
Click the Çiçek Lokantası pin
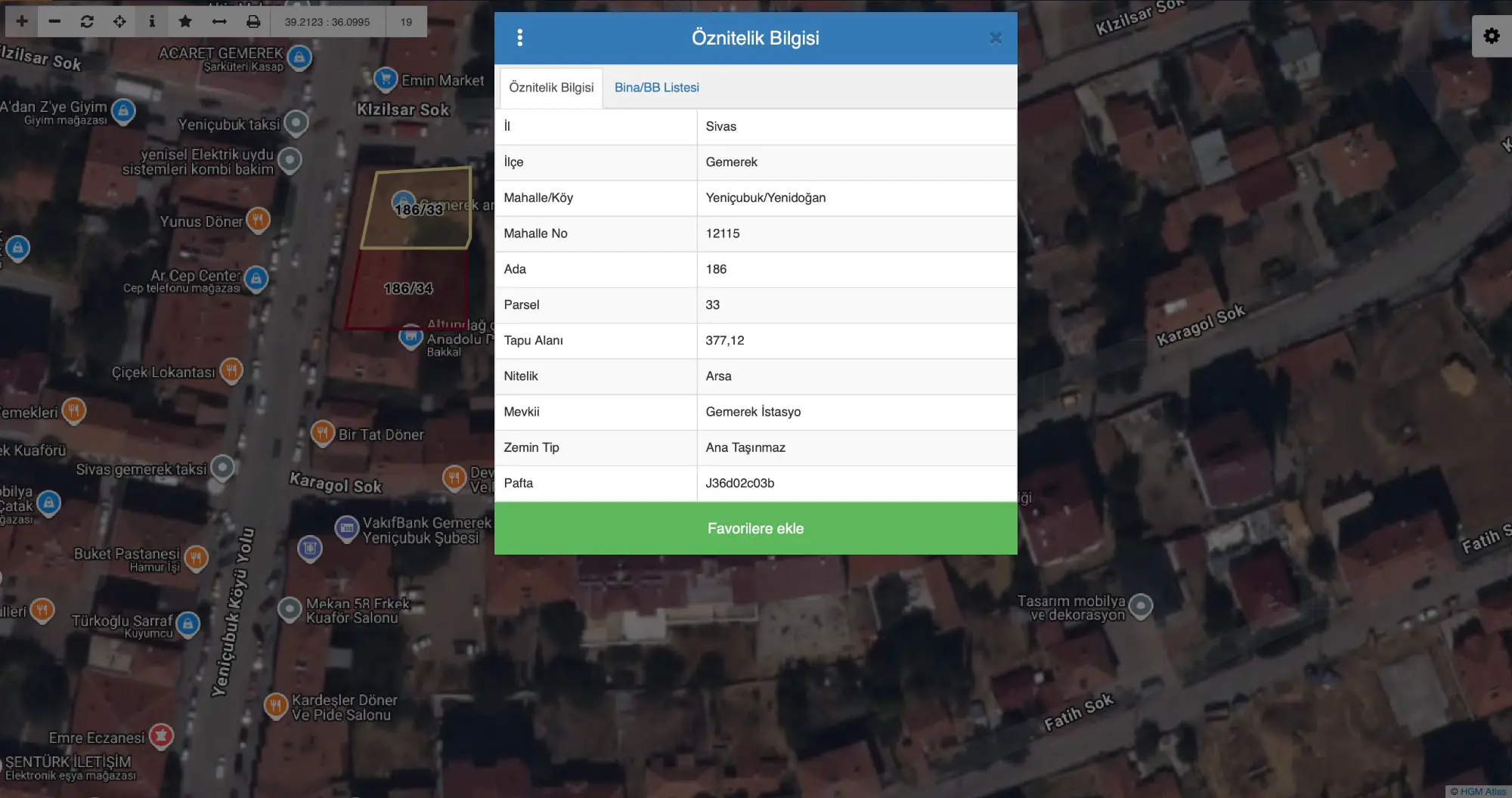(x=231, y=370)
